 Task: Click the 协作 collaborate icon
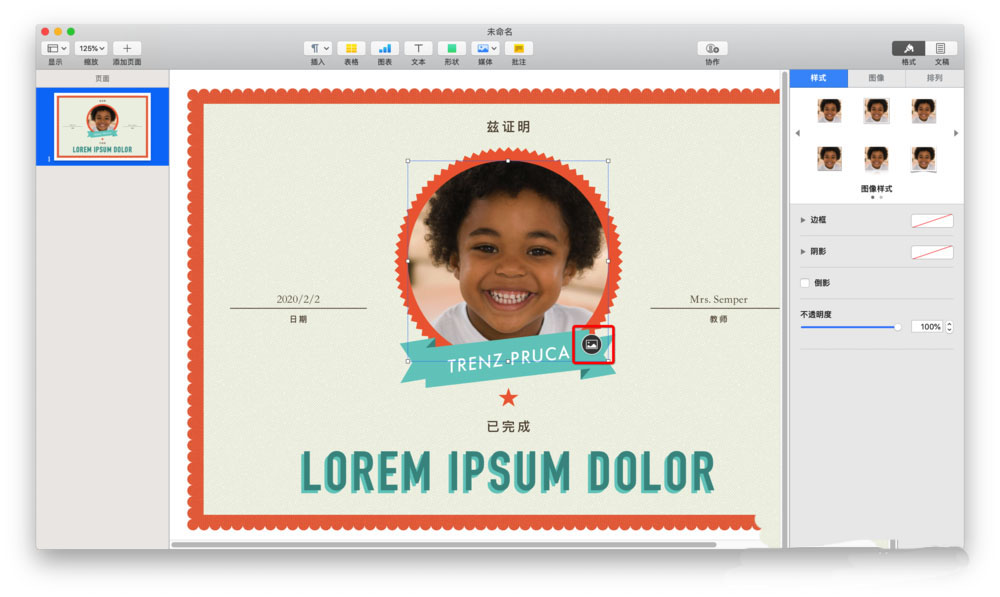712,48
